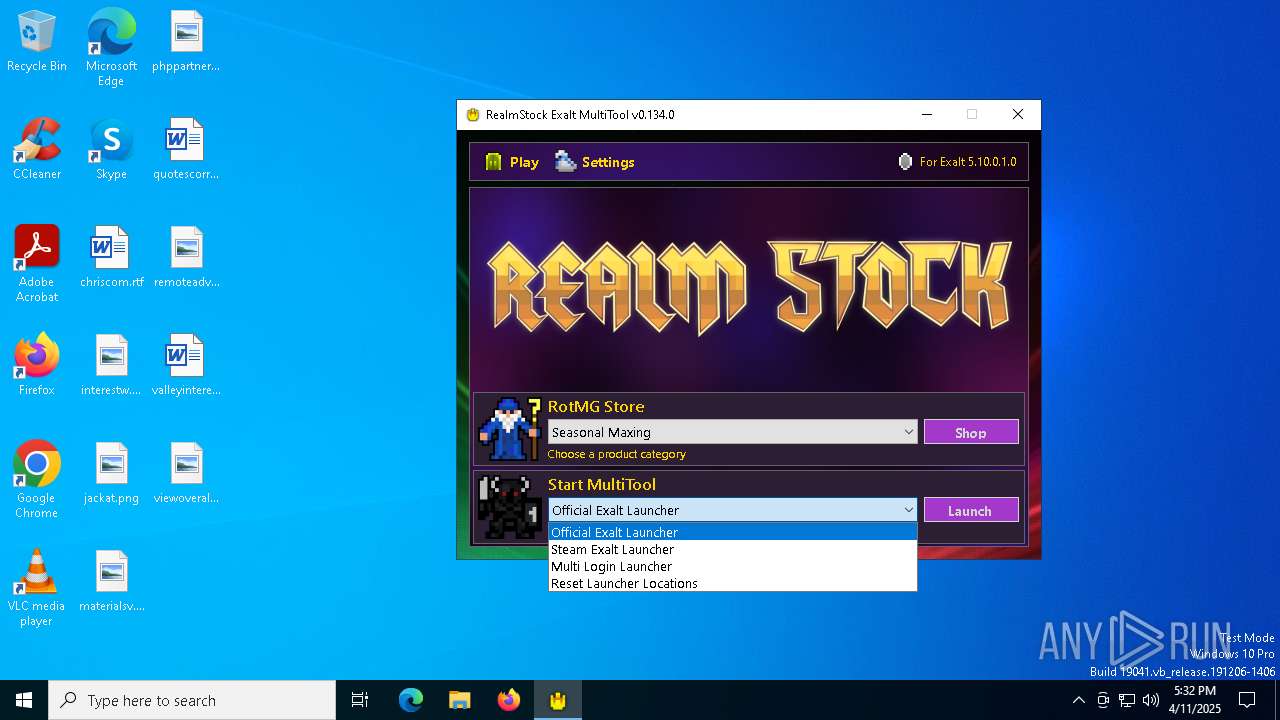
Task: Select the valleyintere Word document on desktop
Action: point(186,365)
